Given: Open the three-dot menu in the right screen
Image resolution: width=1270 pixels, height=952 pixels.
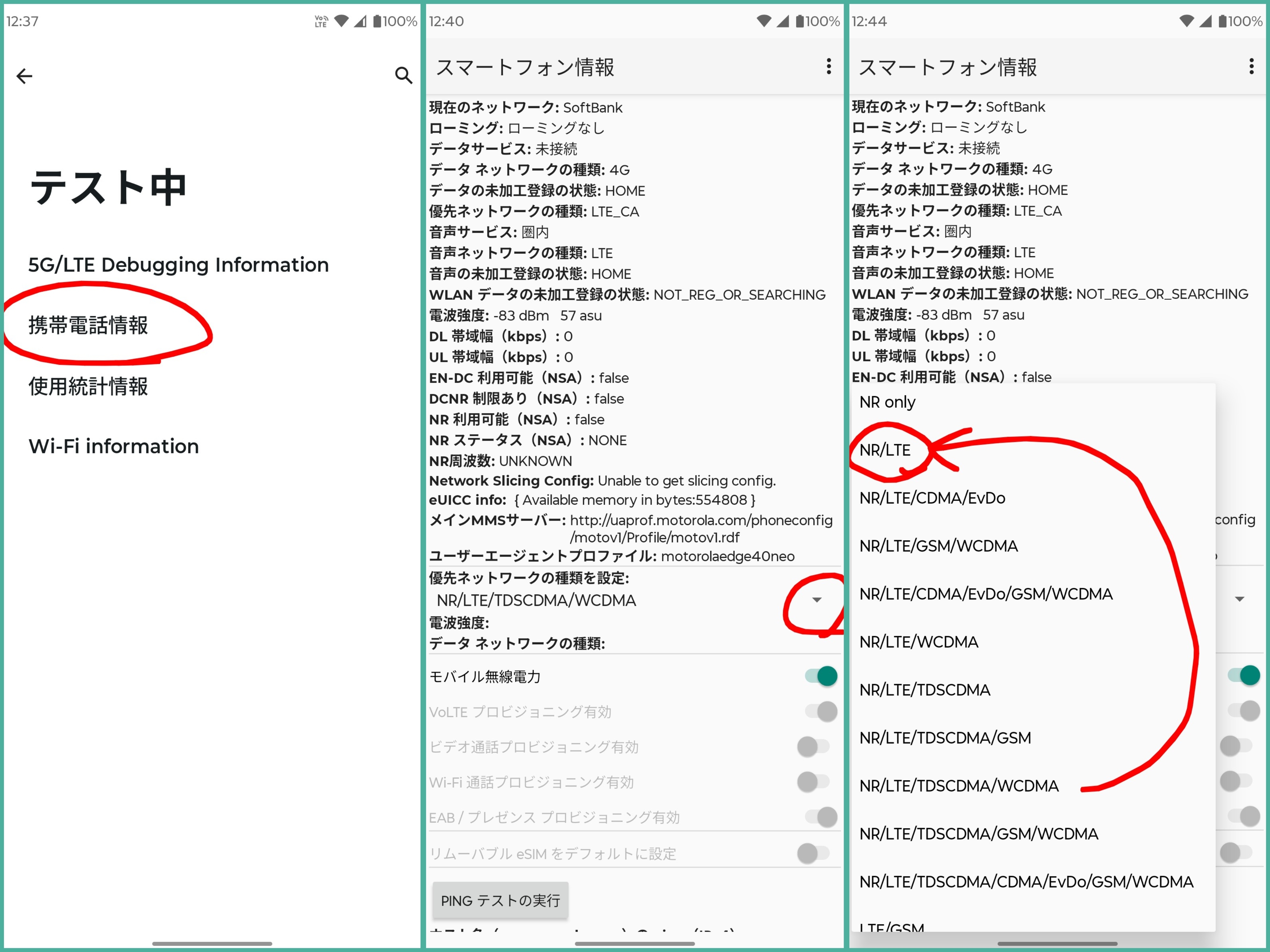Looking at the screenshot, I should point(1251,66).
